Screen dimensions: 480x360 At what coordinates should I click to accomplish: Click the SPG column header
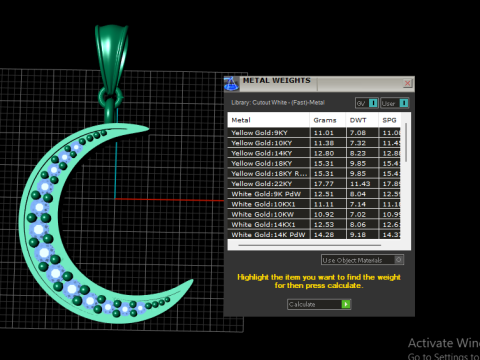(390, 120)
